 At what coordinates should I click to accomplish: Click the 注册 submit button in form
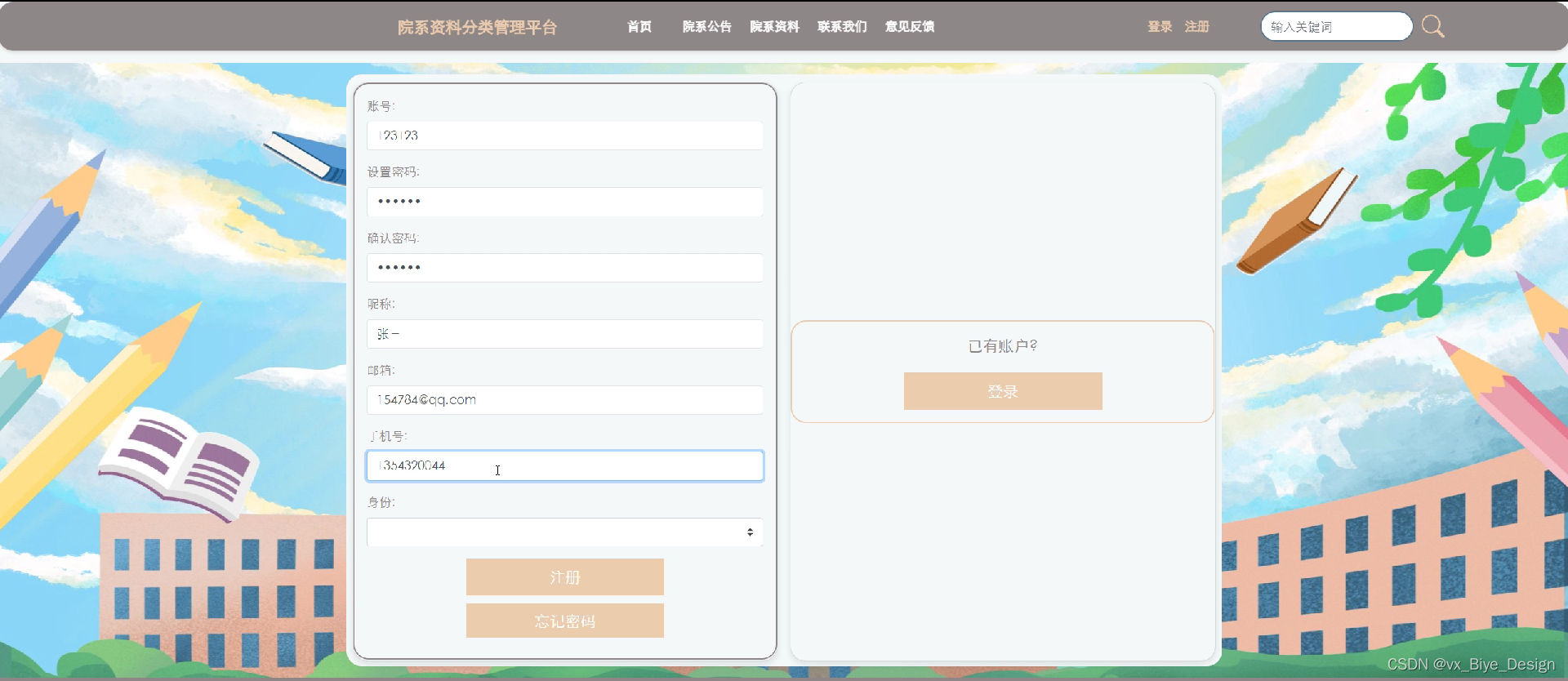tap(565, 577)
